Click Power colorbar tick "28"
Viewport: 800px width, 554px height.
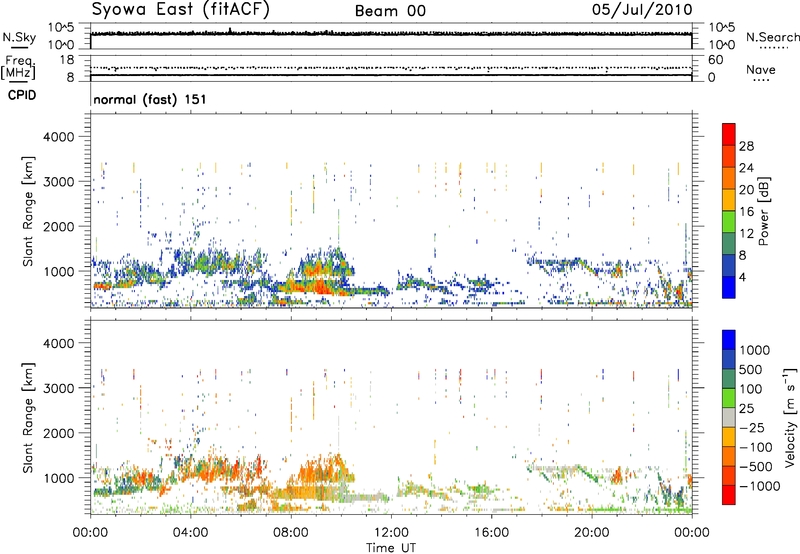746,146
